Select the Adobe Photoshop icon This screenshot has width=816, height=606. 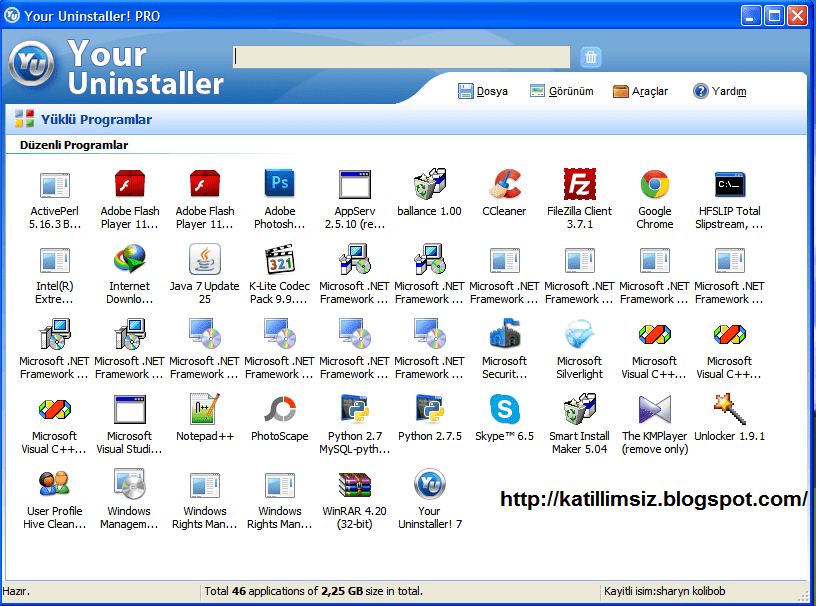(x=279, y=184)
